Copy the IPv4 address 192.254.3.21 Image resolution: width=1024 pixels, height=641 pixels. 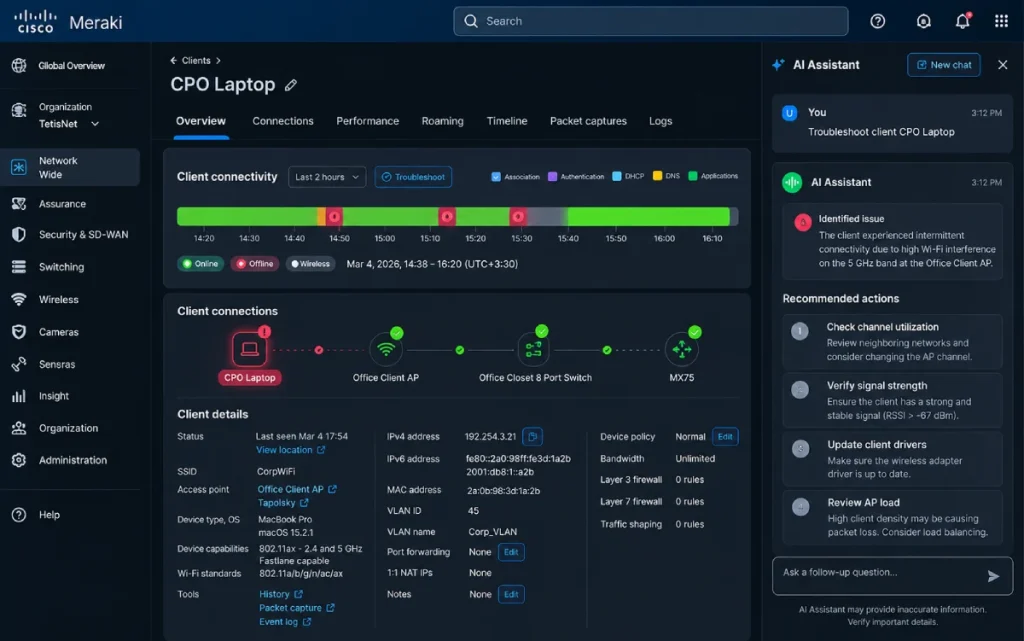[532, 436]
